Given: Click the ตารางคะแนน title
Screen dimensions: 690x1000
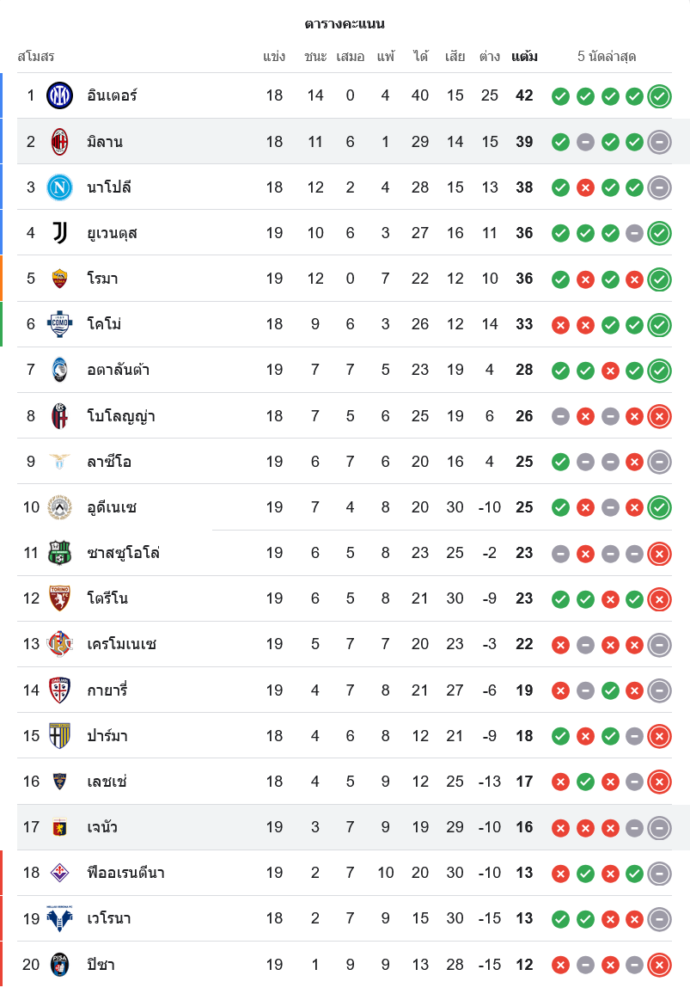Looking at the screenshot, I should [x=345, y=24].
